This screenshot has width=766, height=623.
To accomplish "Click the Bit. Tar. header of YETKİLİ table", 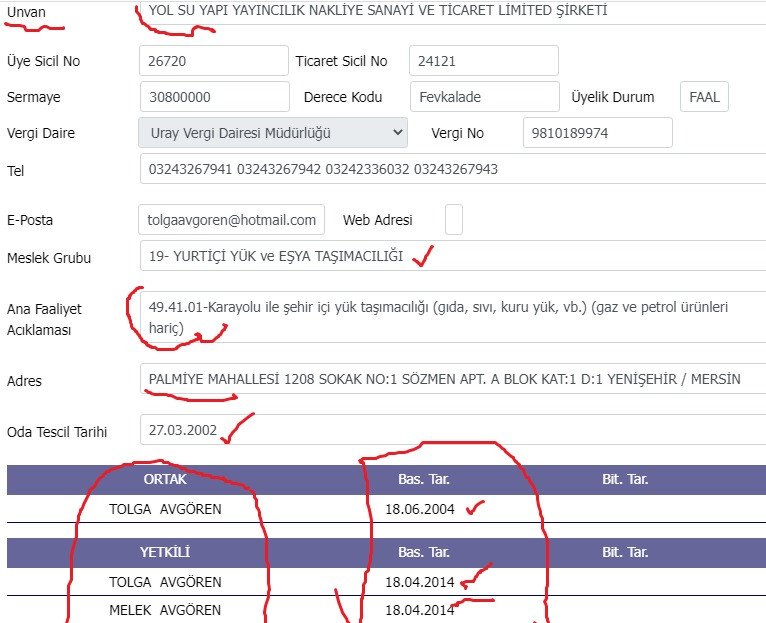I will [x=625, y=552].
